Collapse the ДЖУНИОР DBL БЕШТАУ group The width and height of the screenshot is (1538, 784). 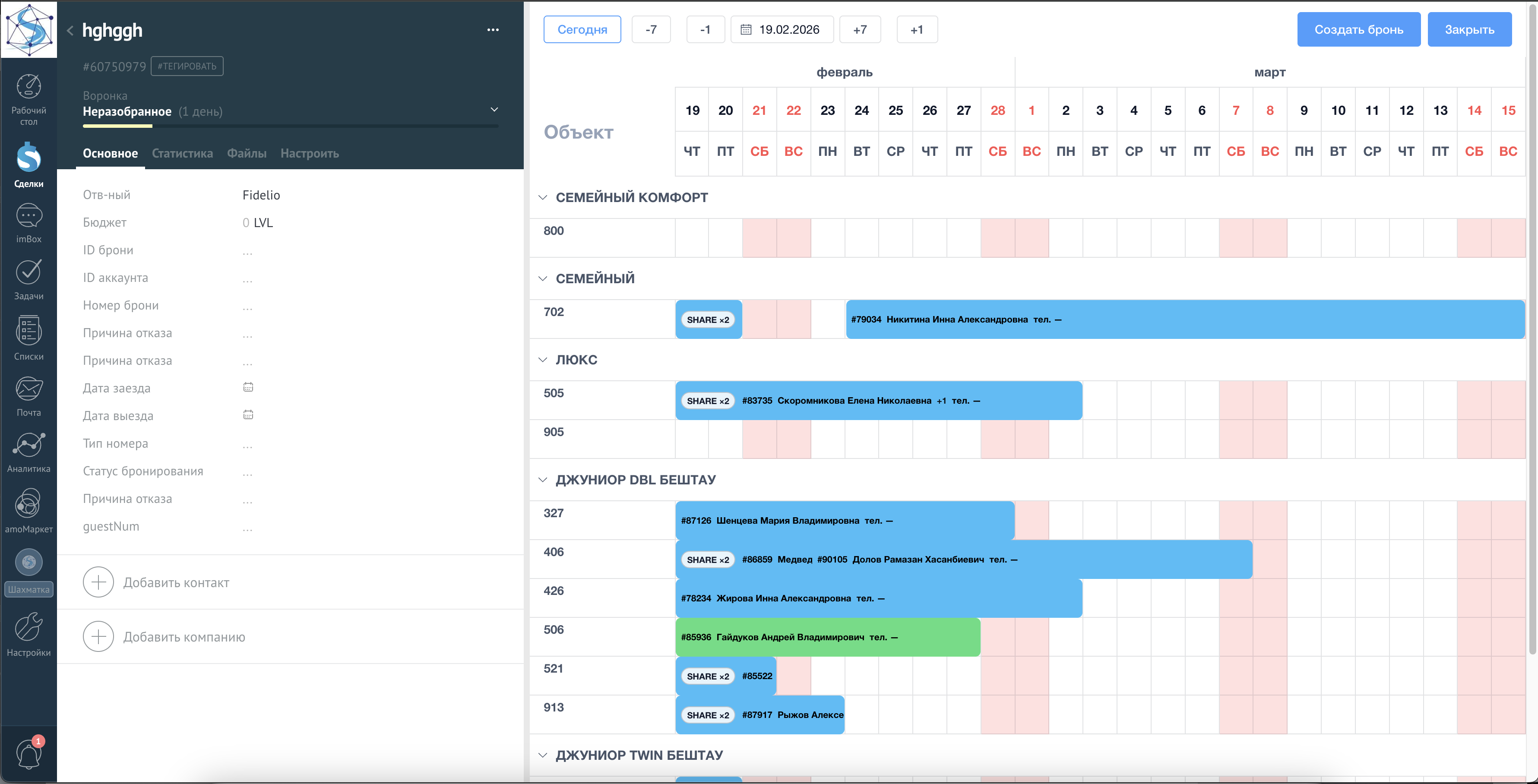click(x=543, y=480)
